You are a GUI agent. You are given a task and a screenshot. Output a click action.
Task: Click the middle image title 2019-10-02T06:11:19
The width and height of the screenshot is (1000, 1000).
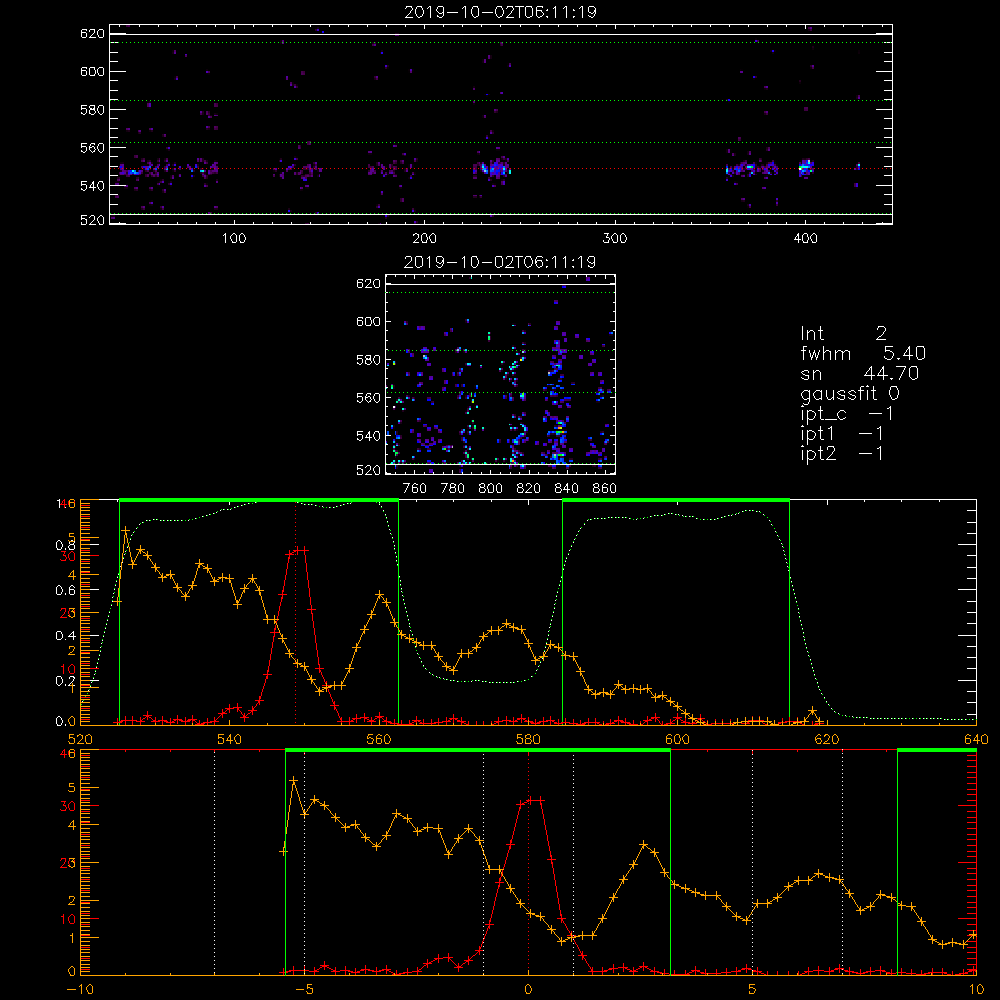point(500,262)
